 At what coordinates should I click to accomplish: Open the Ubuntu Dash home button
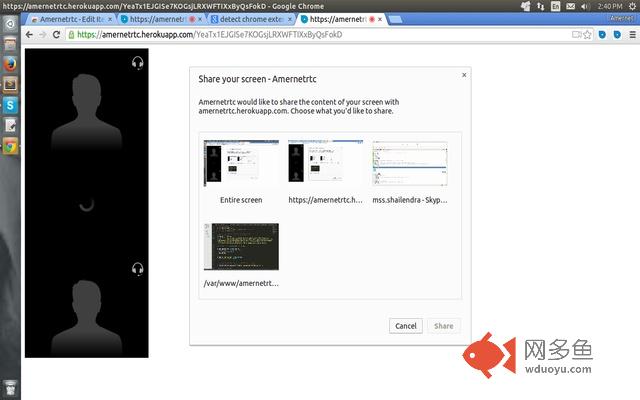(10, 24)
